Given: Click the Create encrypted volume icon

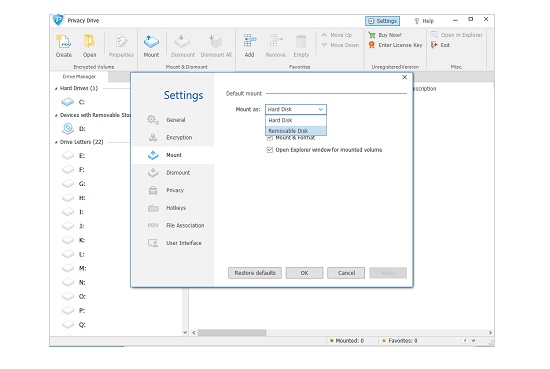Looking at the screenshot, I should coord(64,42).
